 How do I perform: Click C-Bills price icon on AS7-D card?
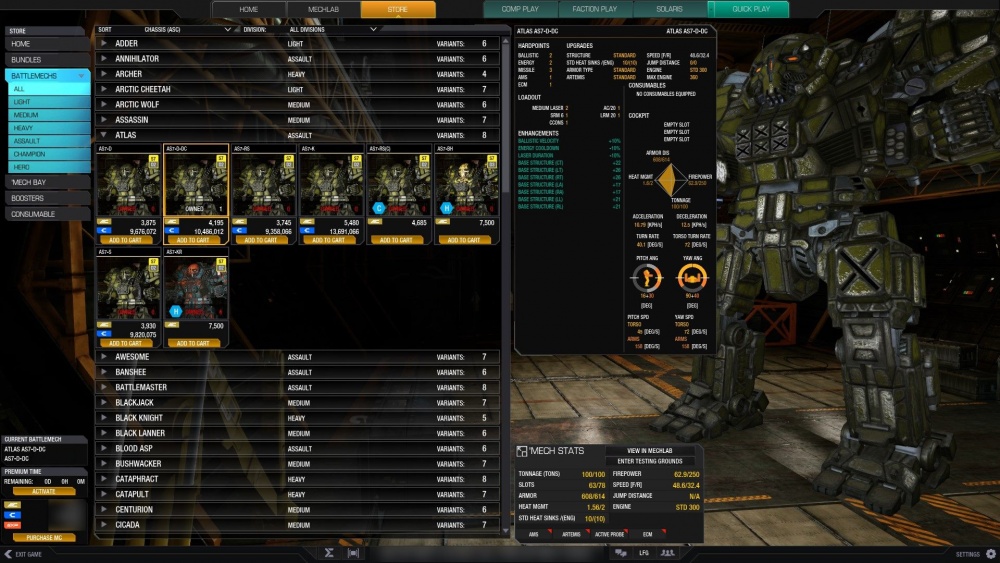pyautogui.click(x=105, y=231)
